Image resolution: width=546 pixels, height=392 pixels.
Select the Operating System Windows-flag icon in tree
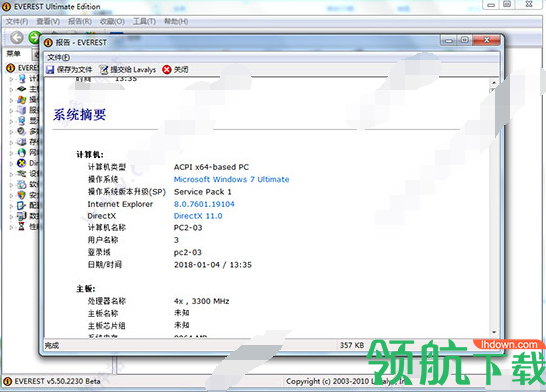coord(22,100)
